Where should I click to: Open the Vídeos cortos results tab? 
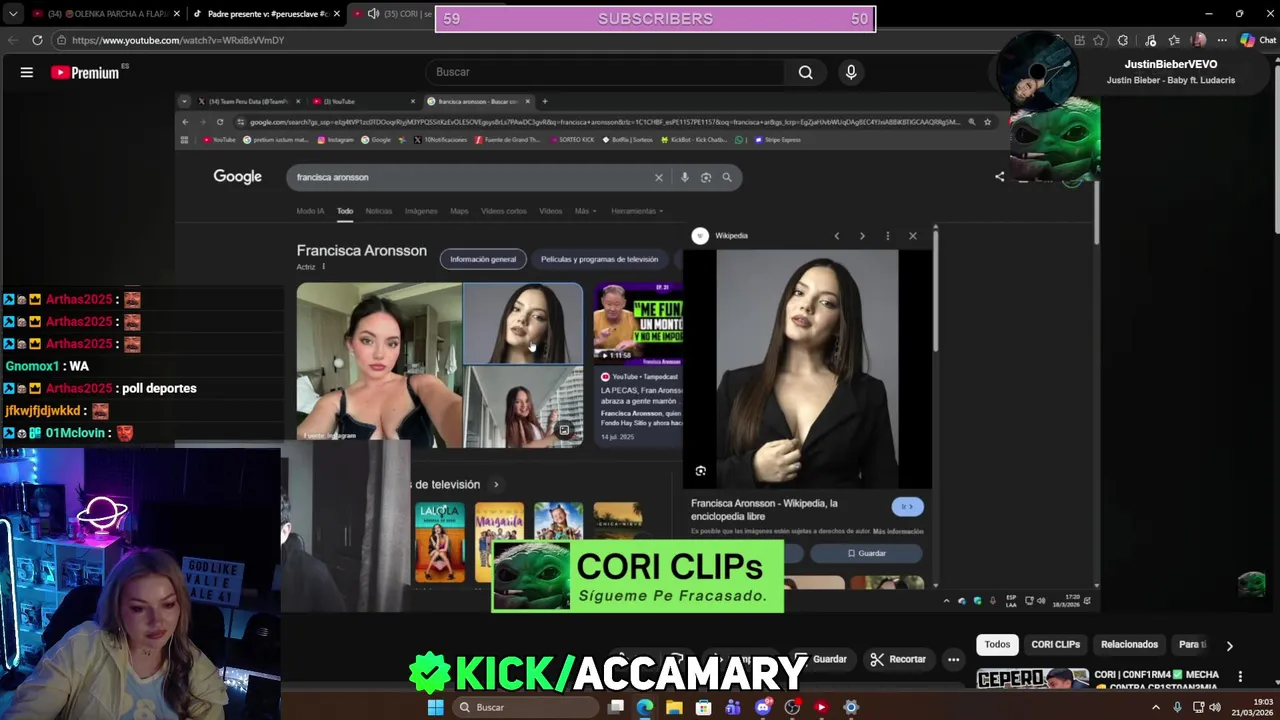pyautogui.click(x=504, y=211)
